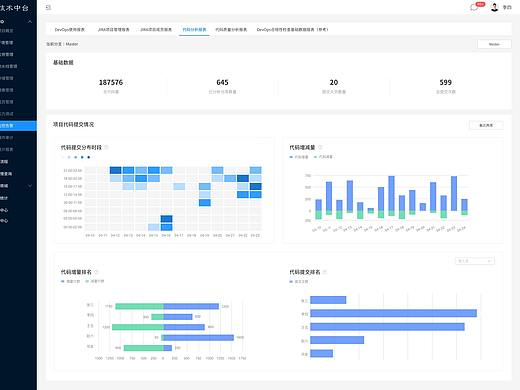Click the info icon beside 代码提交排名
Viewport: 520px width, 390px height.
325,272
